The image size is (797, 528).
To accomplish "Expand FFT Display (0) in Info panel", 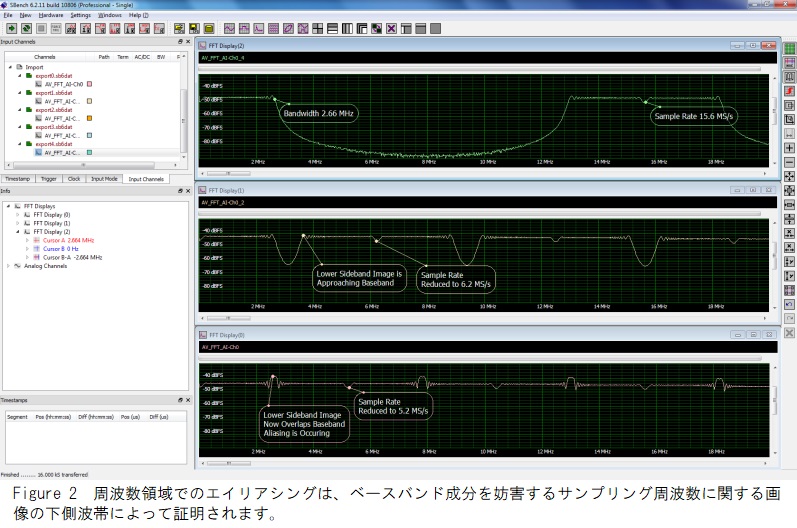I will [18, 215].
